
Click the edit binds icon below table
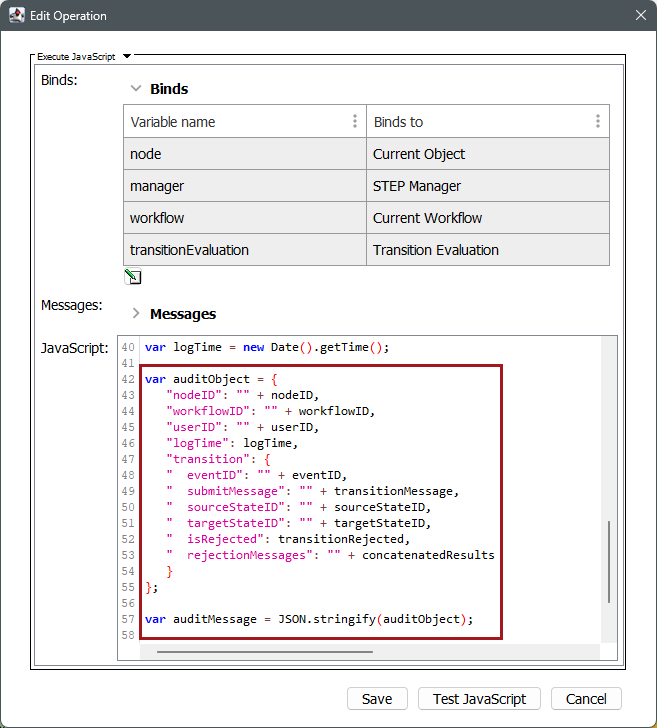click(133, 277)
